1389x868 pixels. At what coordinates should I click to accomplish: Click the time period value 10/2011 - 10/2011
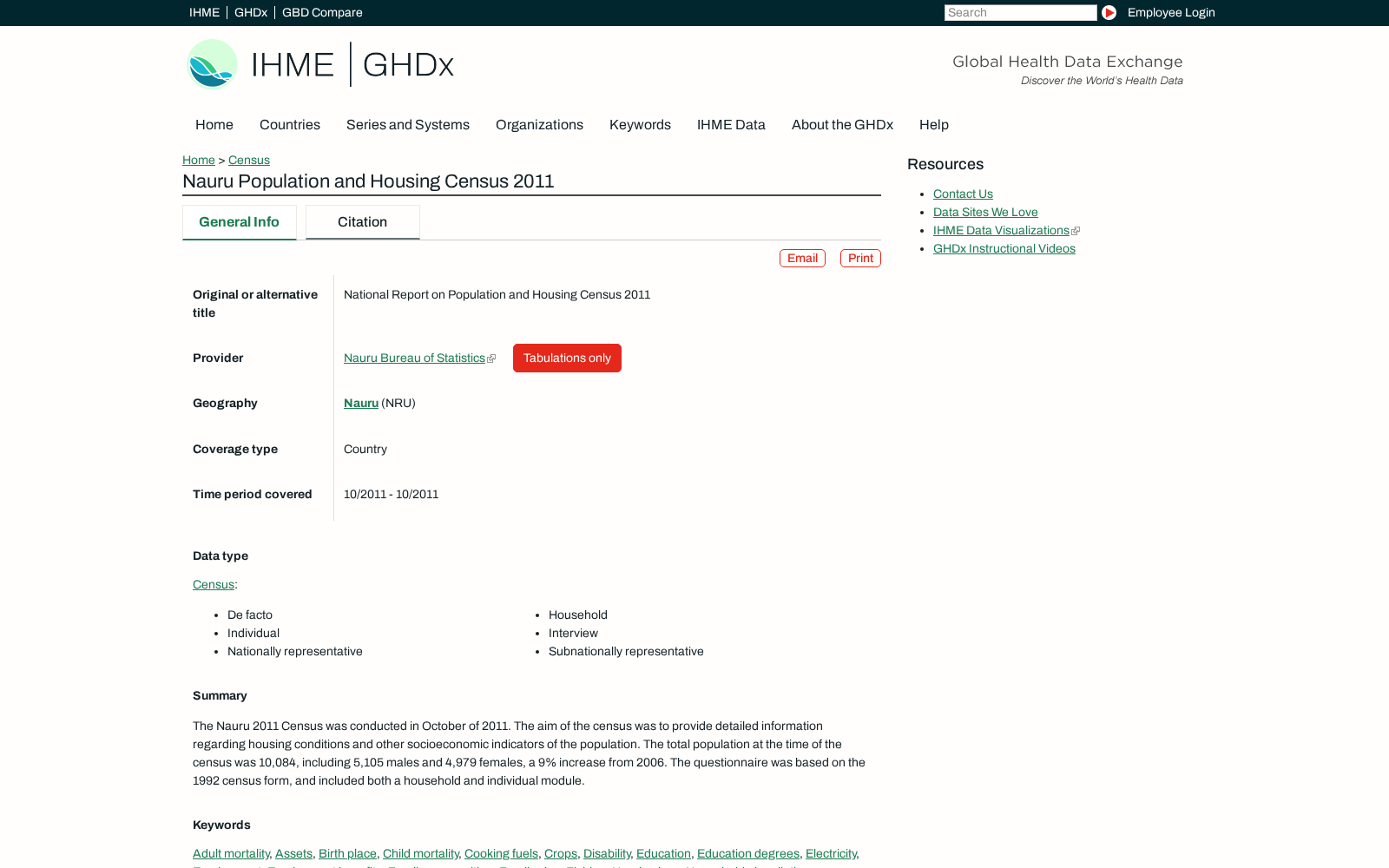[392, 494]
